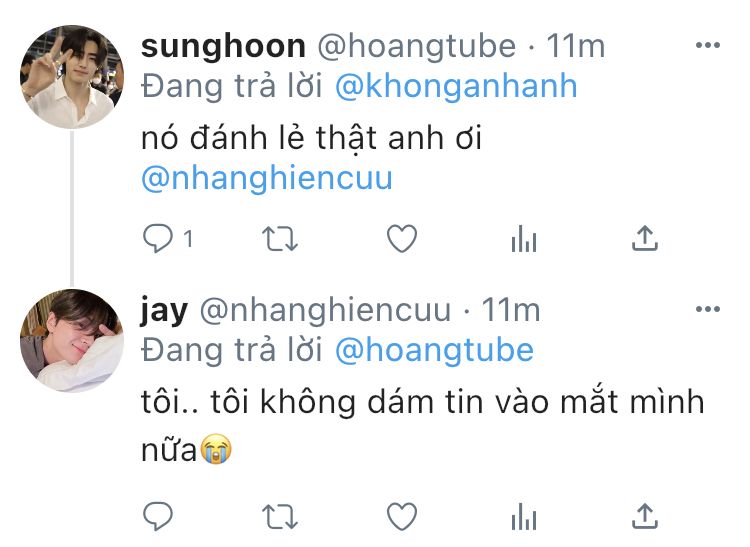Retweet jay's tweet

tap(280, 517)
